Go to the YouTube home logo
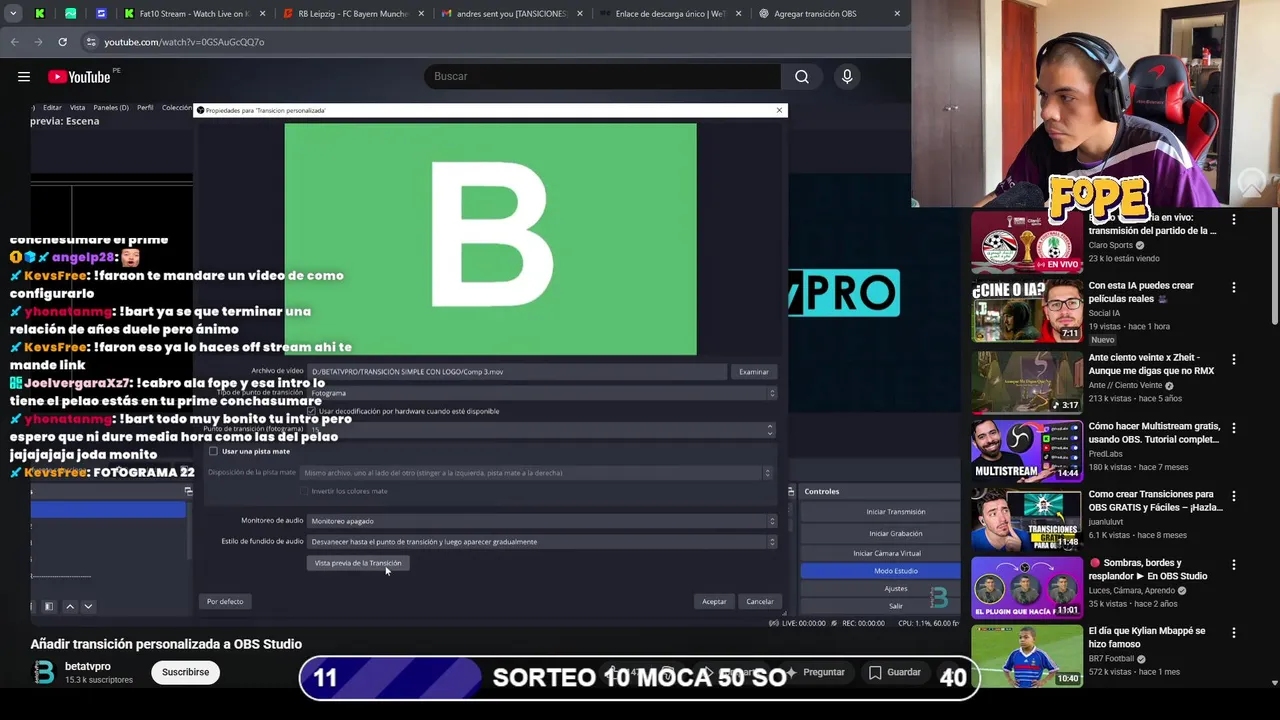 tap(79, 77)
